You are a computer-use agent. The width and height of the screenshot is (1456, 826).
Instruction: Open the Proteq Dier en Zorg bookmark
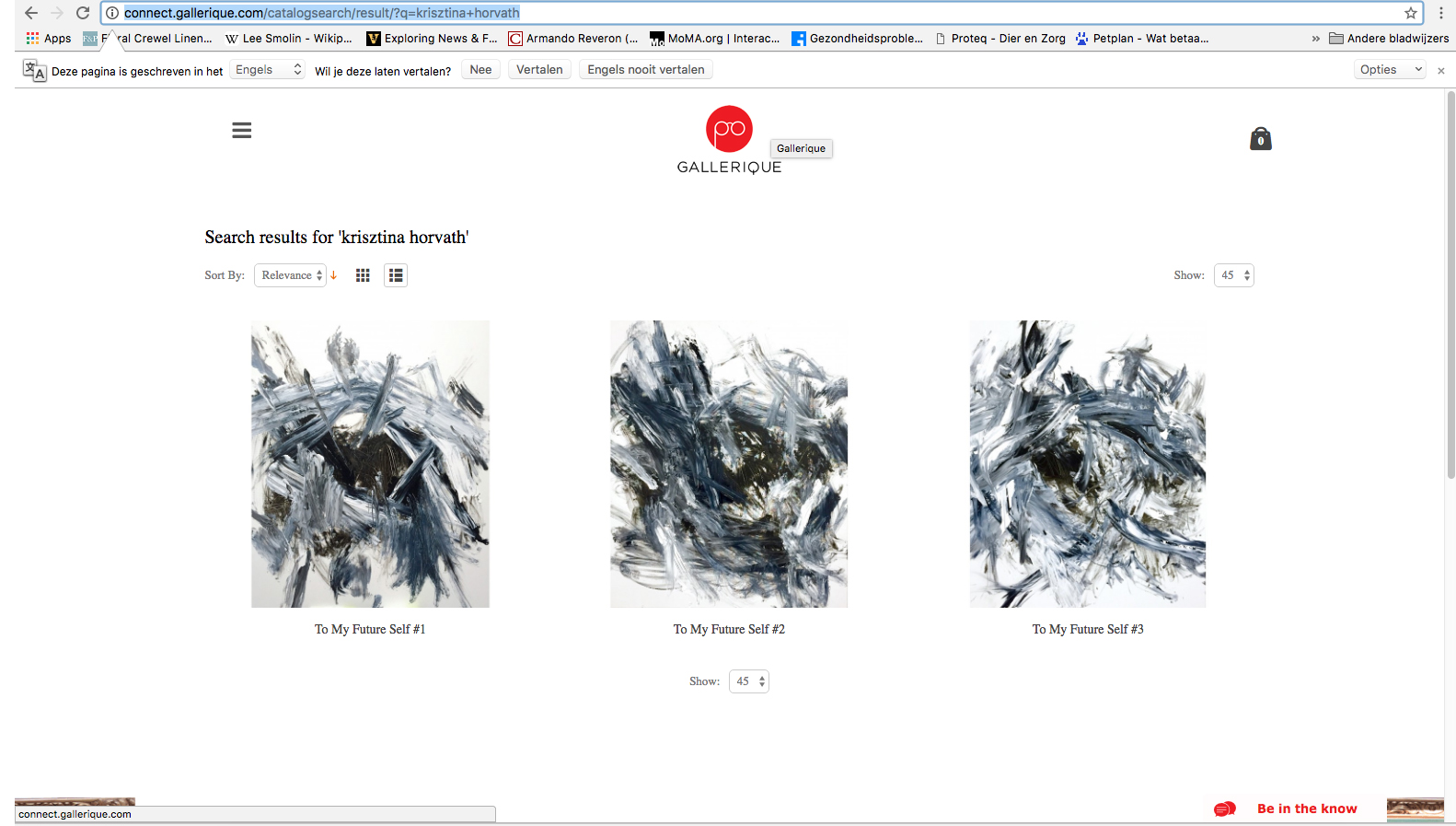[1000, 38]
